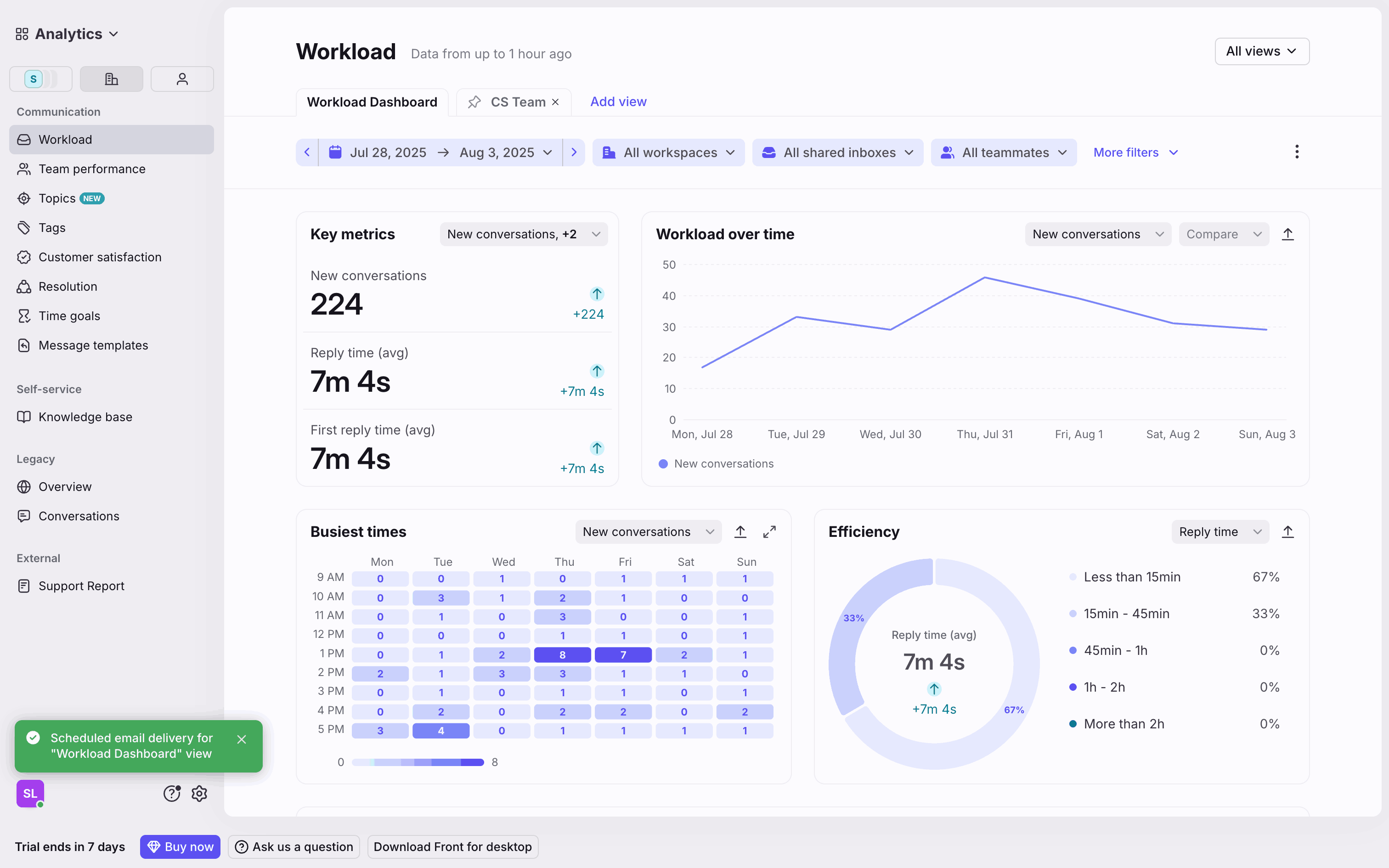Open All shared inboxes dropdown
Image resolution: width=1389 pixels, height=868 pixels.
[837, 152]
